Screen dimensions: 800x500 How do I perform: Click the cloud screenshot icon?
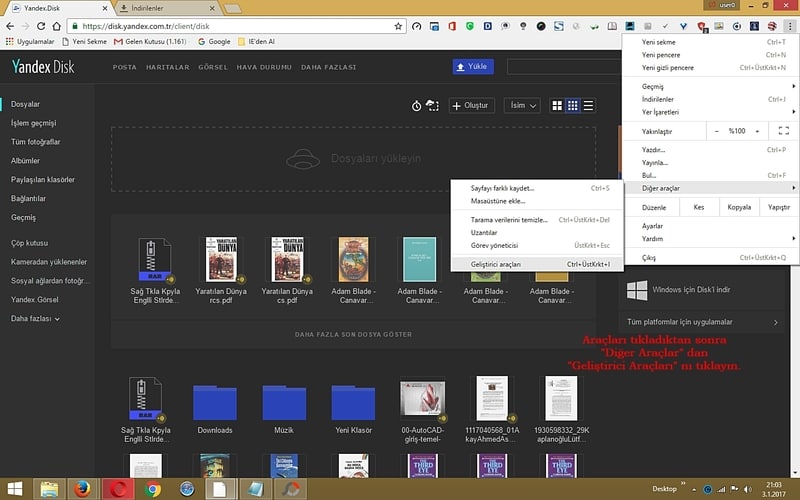coord(432,106)
